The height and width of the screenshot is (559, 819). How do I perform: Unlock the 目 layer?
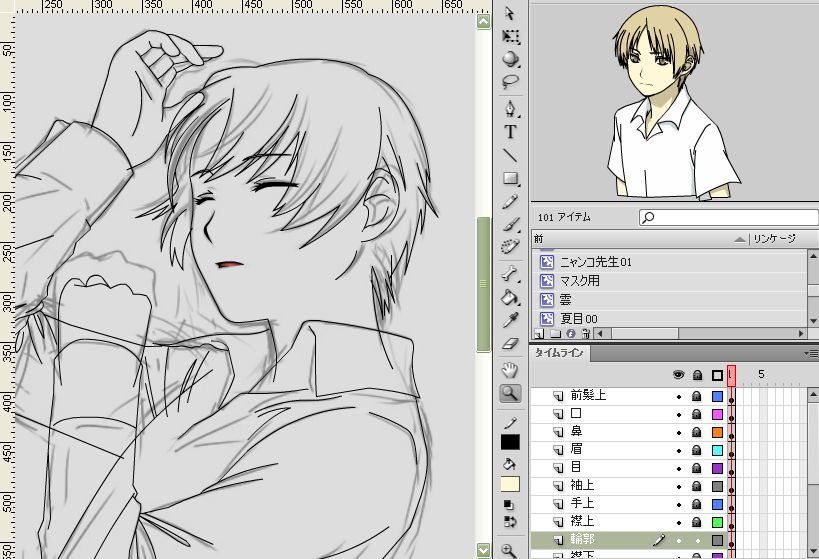click(697, 468)
